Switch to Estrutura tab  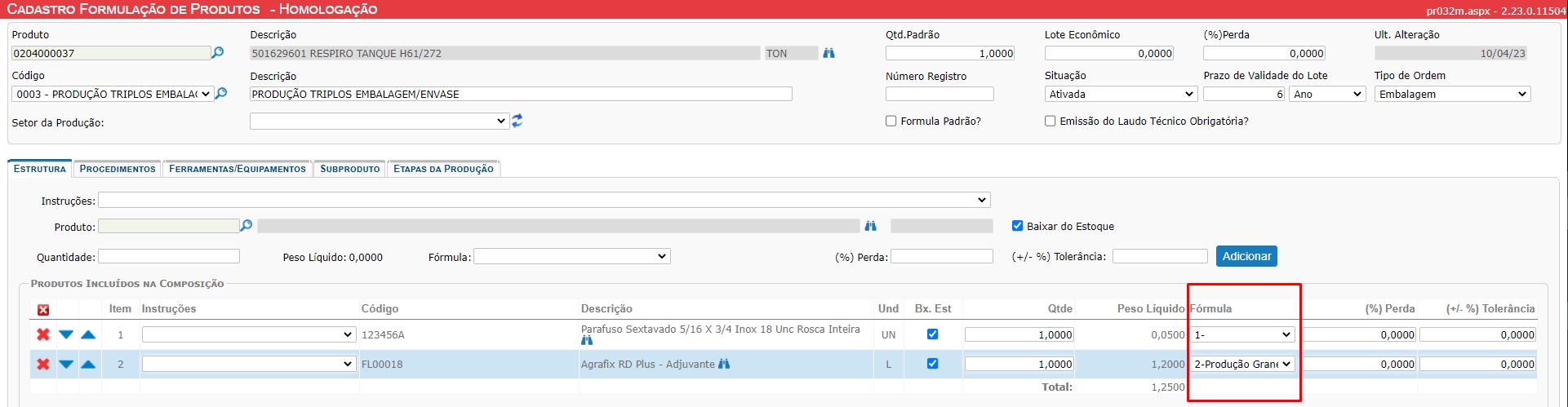pos(40,169)
